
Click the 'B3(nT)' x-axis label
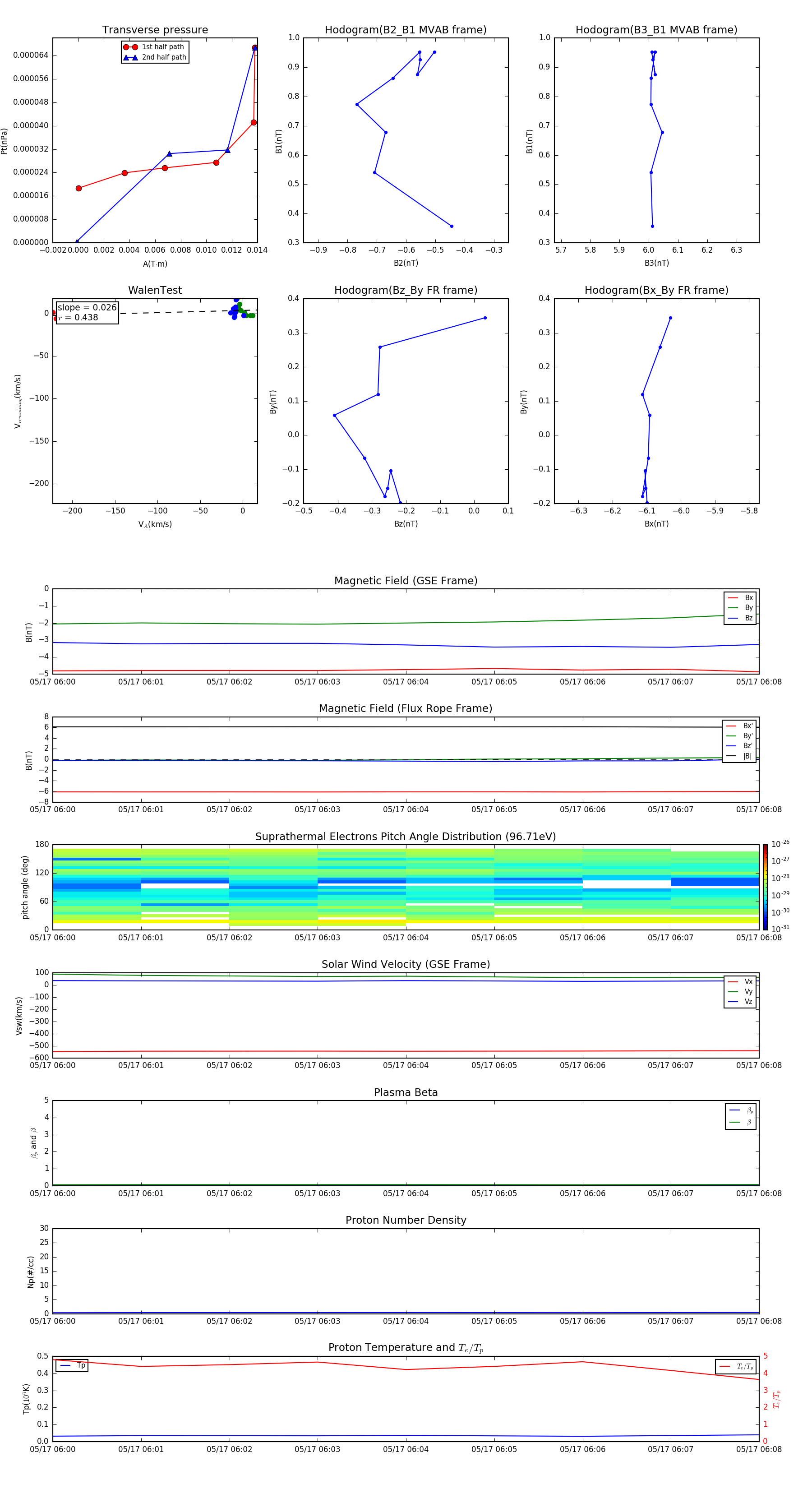point(656,263)
